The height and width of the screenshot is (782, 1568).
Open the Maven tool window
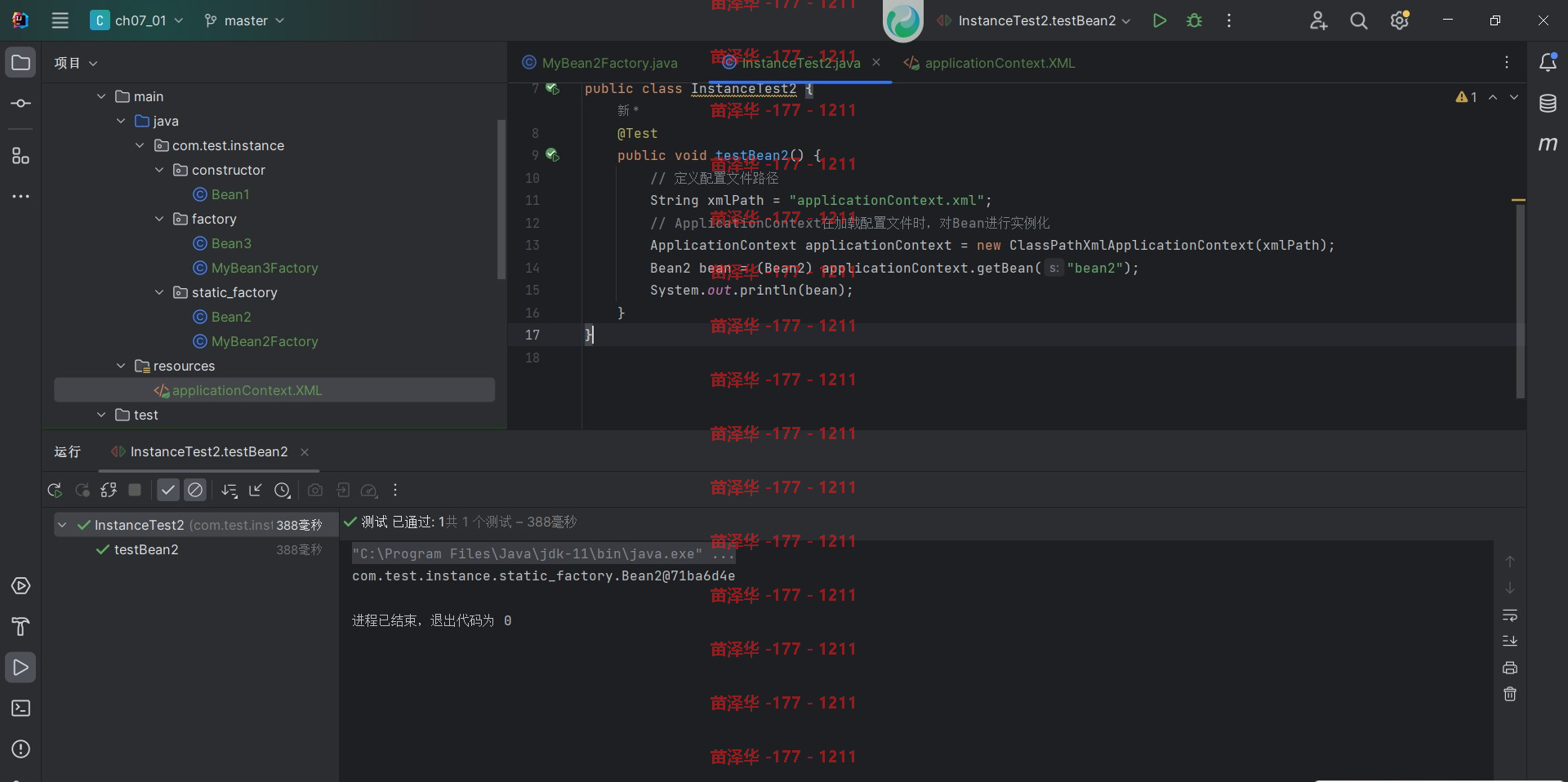(1548, 144)
